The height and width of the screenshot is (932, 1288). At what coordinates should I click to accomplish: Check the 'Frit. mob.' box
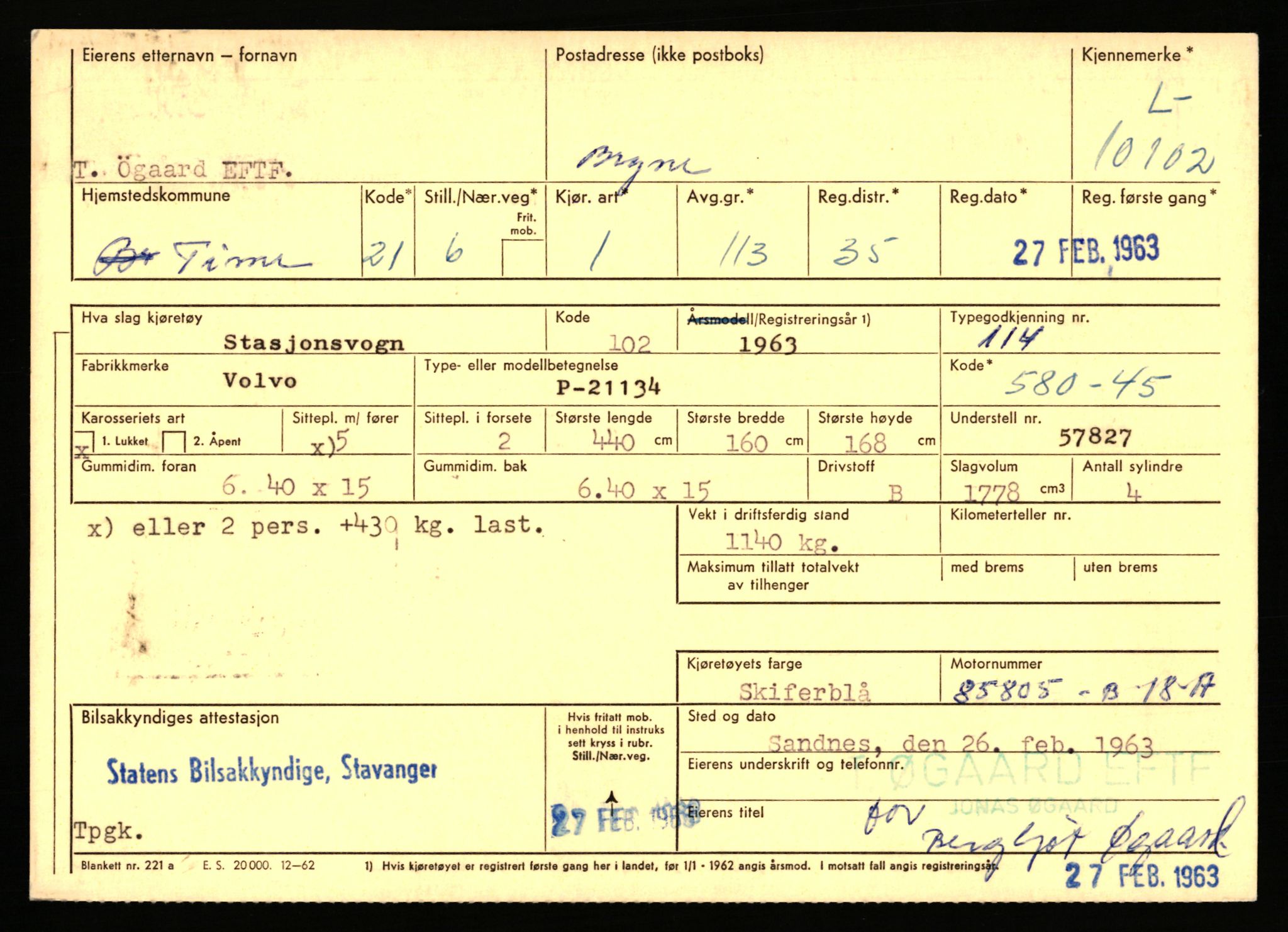[x=523, y=258]
